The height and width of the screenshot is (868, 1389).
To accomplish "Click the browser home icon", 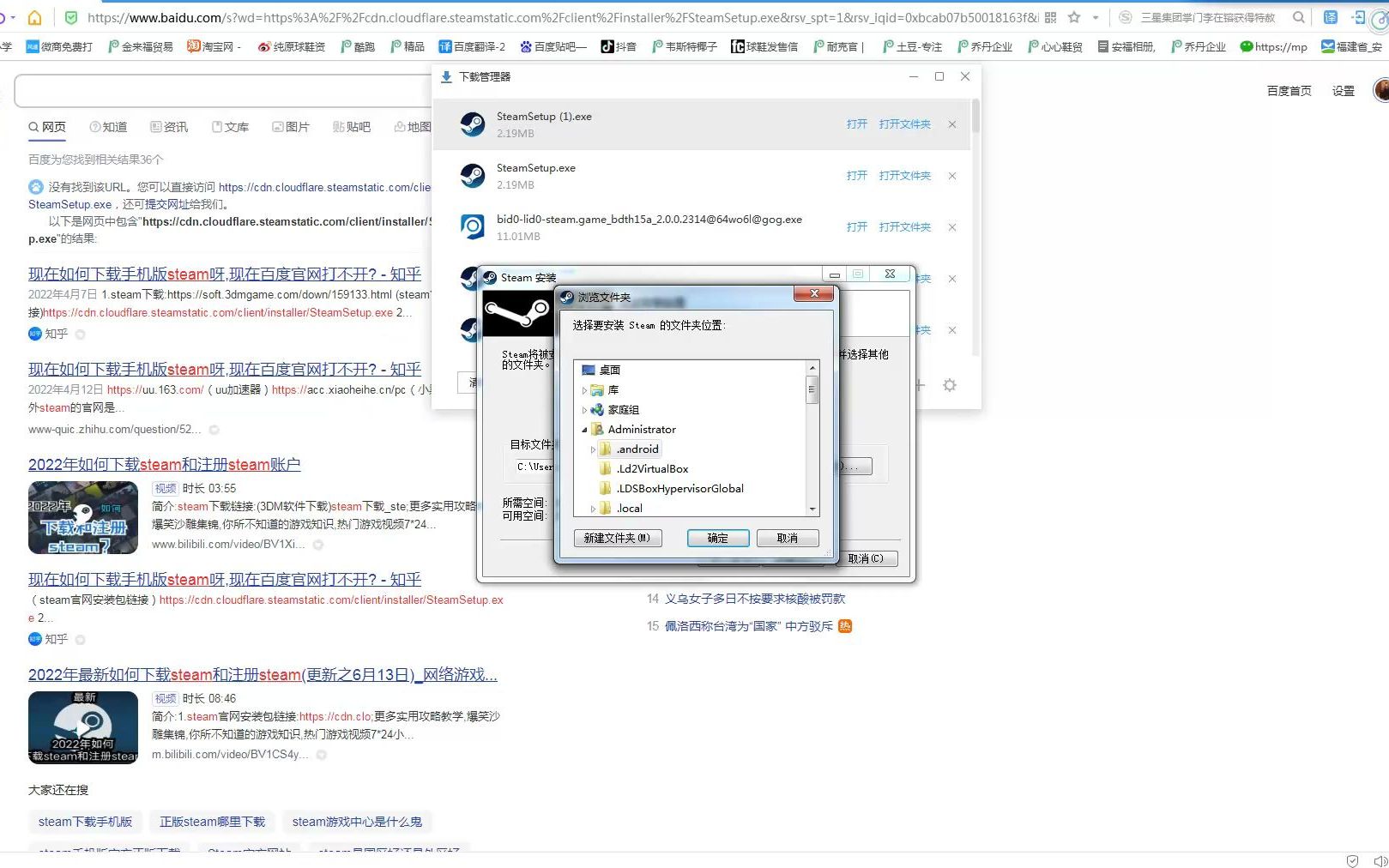I will (35, 17).
